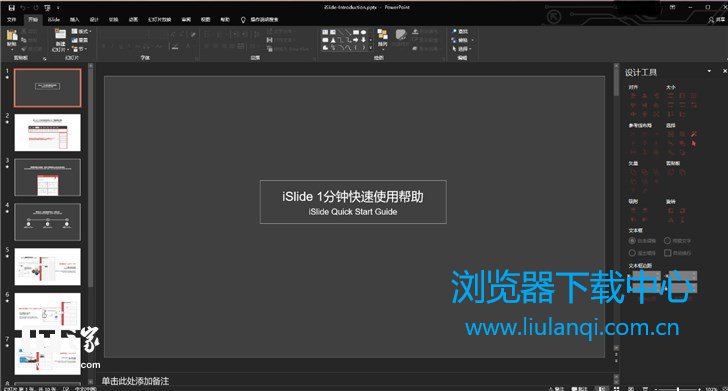Close the 设计工具 panel

724,71
